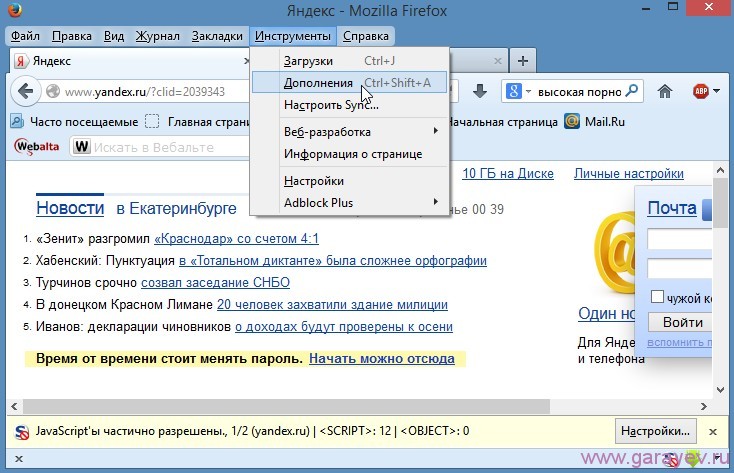Go to Home page via house icon
Viewport: 734px width, 473px height.
665,91
